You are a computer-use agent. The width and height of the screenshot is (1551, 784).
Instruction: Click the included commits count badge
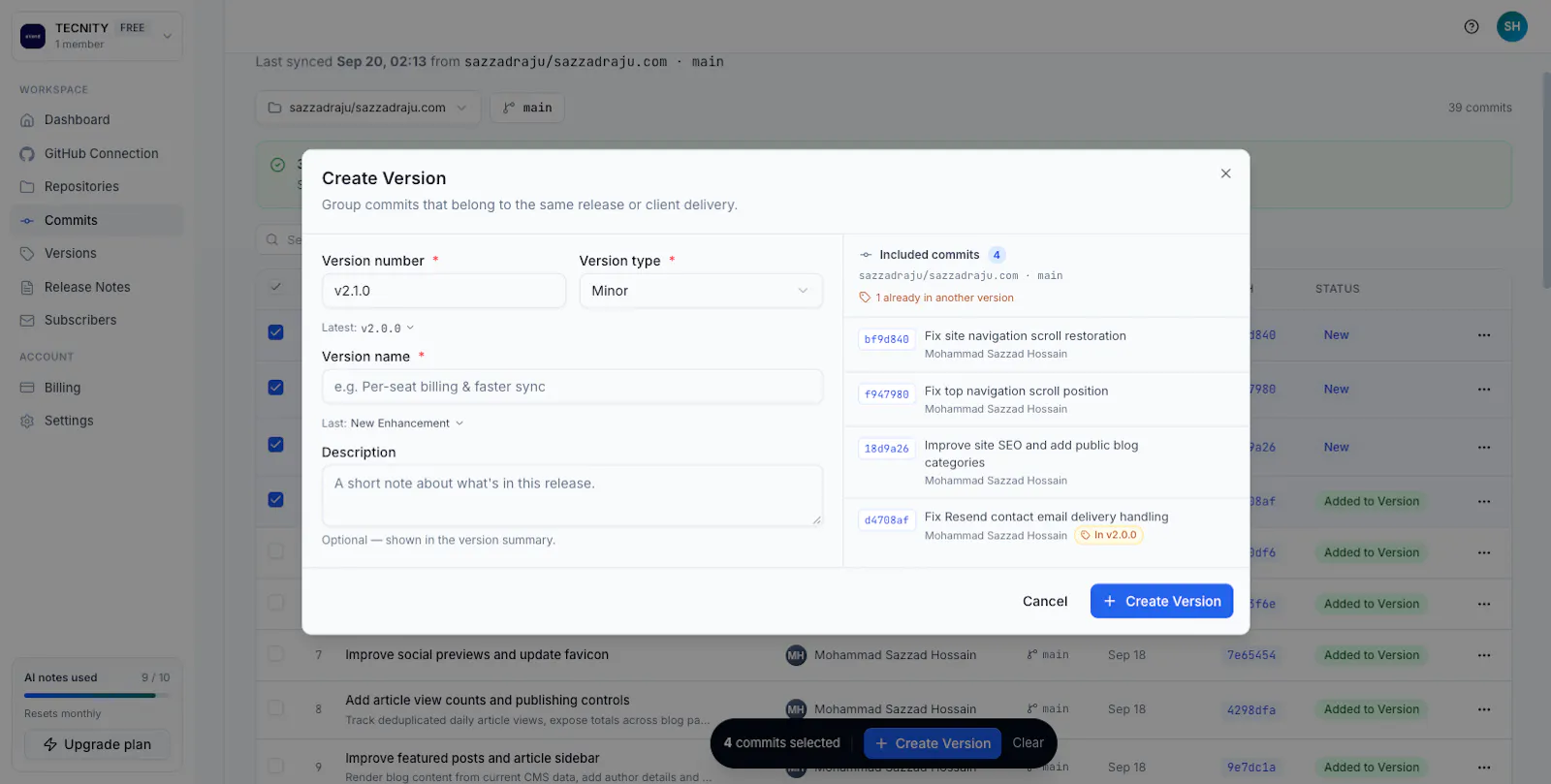click(997, 255)
